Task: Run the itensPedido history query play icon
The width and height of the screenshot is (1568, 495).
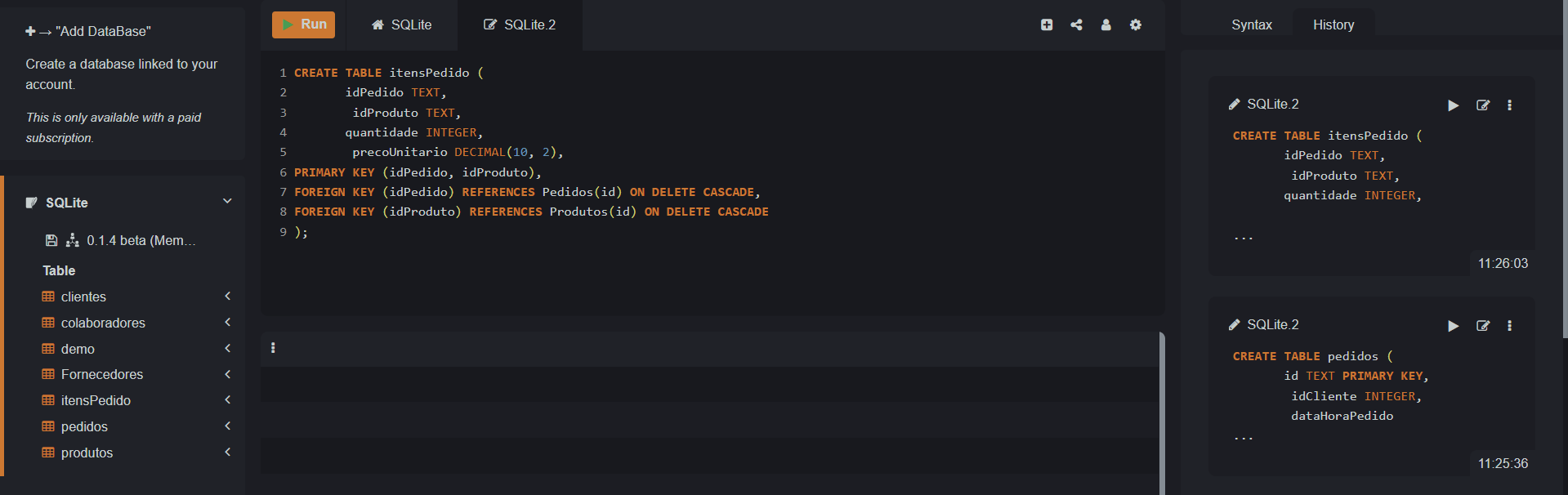Action: (1453, 105)
